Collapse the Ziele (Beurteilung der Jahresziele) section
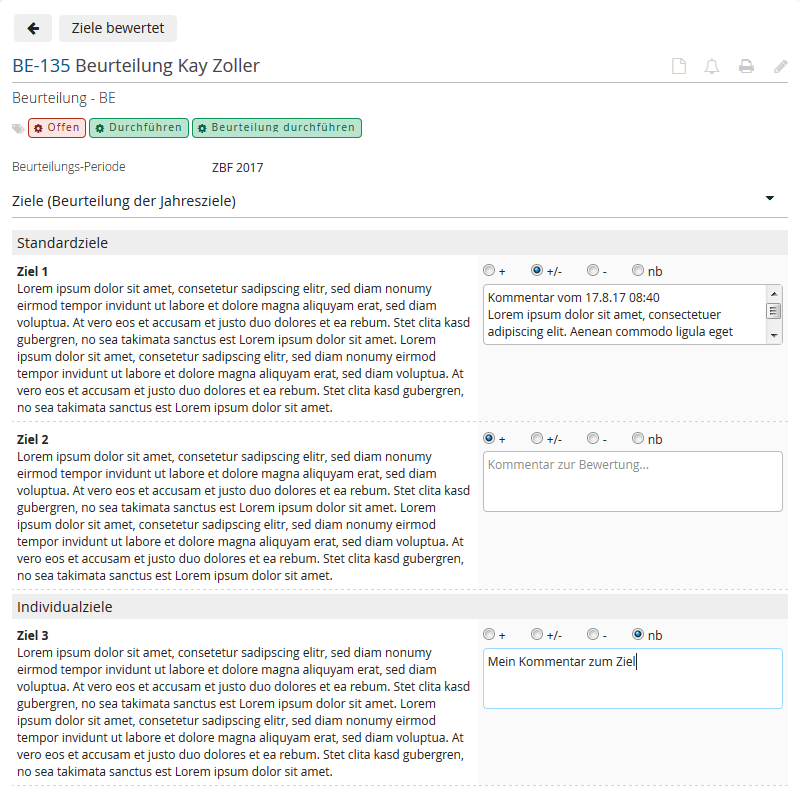 click(x=770, y=199)
